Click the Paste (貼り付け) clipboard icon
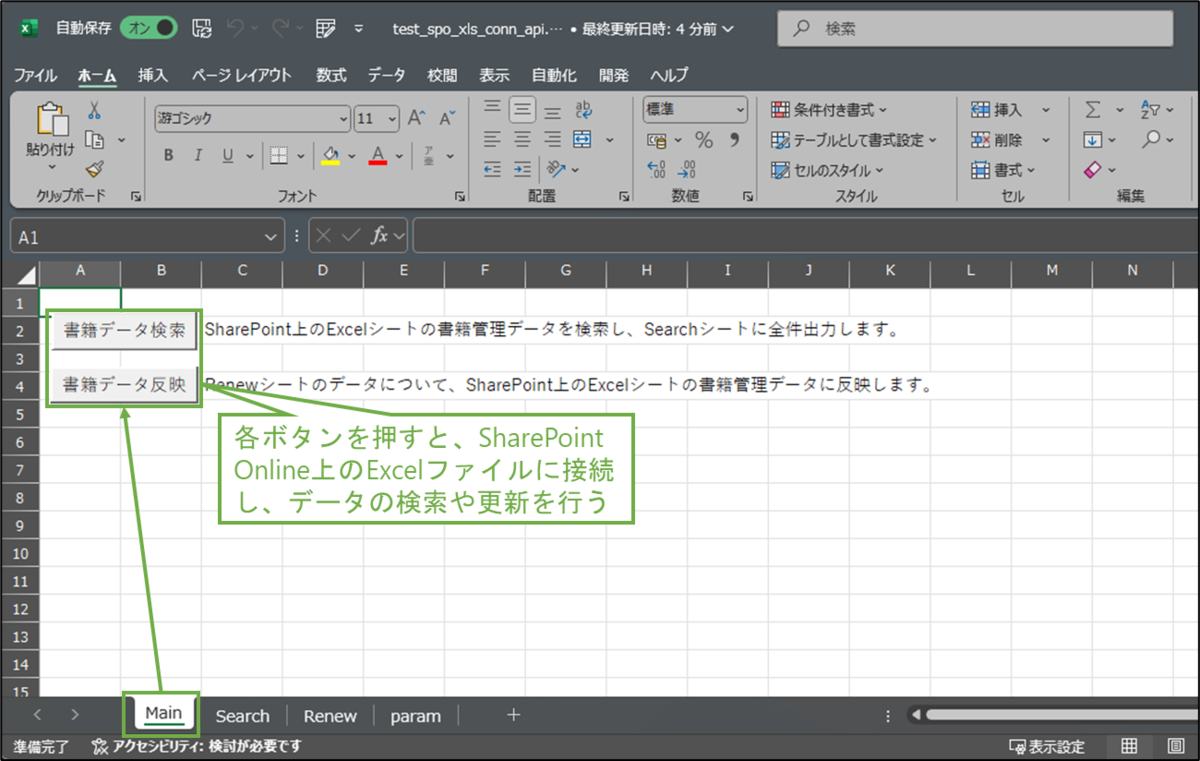Screen dimensions: 1200x761 click(x=51, y=120)
